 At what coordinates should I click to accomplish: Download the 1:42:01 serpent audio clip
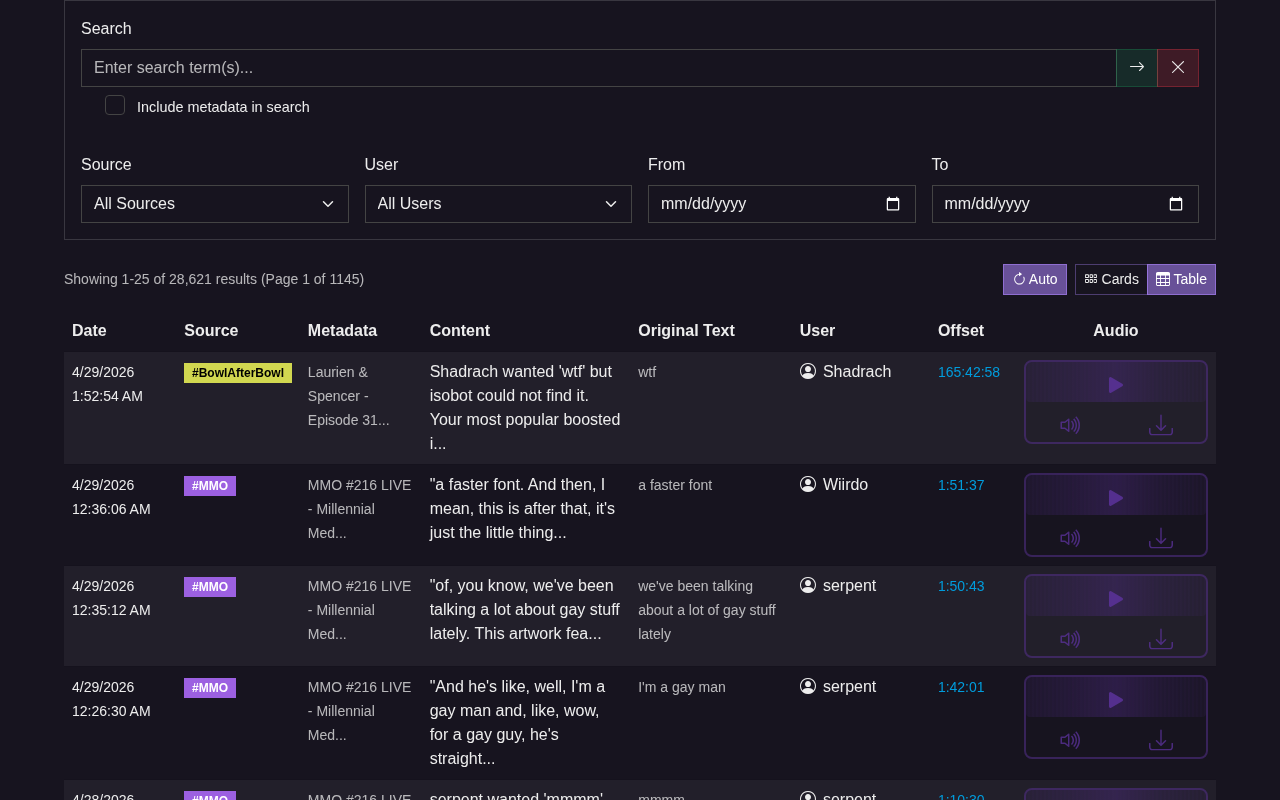tap(1160, 740)
